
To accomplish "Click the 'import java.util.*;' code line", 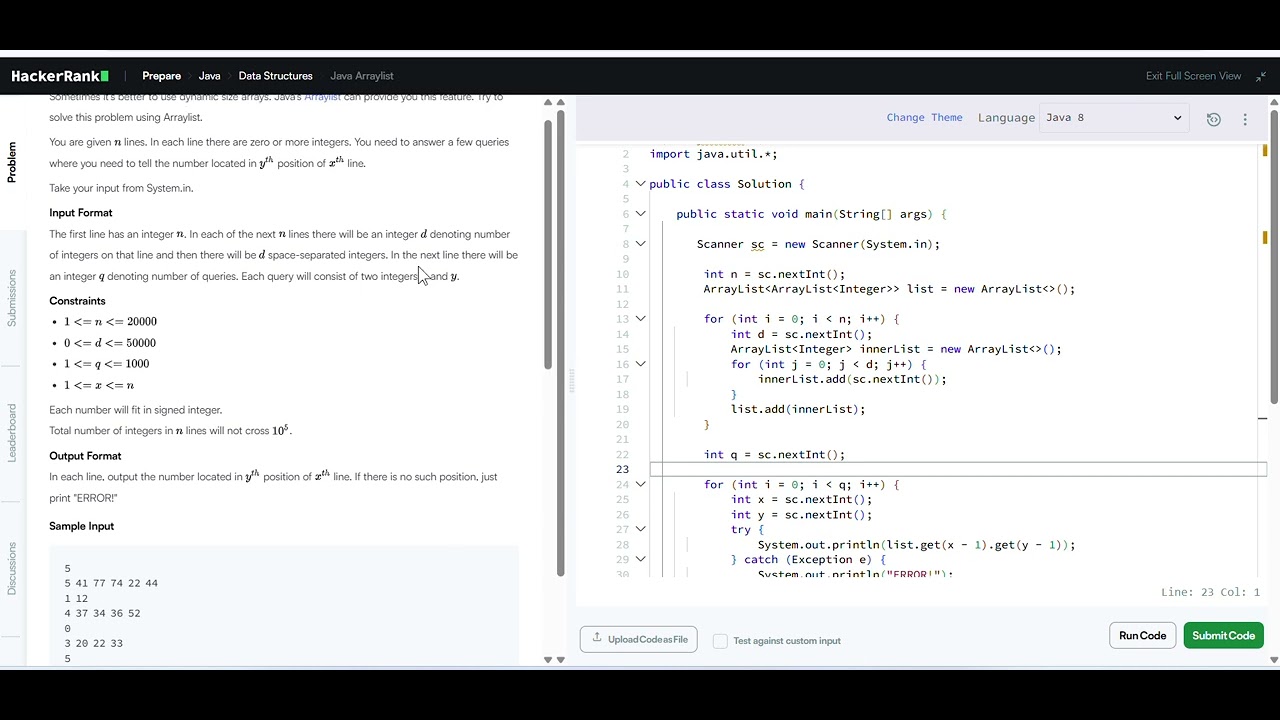I will pos(713,154).
